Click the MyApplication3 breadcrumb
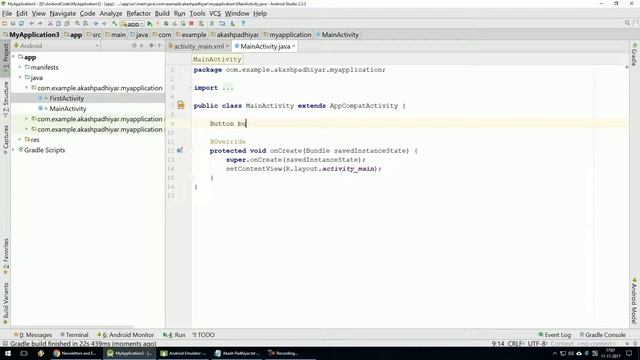This screenshot has height=360, width=640. tap(31, 35)
